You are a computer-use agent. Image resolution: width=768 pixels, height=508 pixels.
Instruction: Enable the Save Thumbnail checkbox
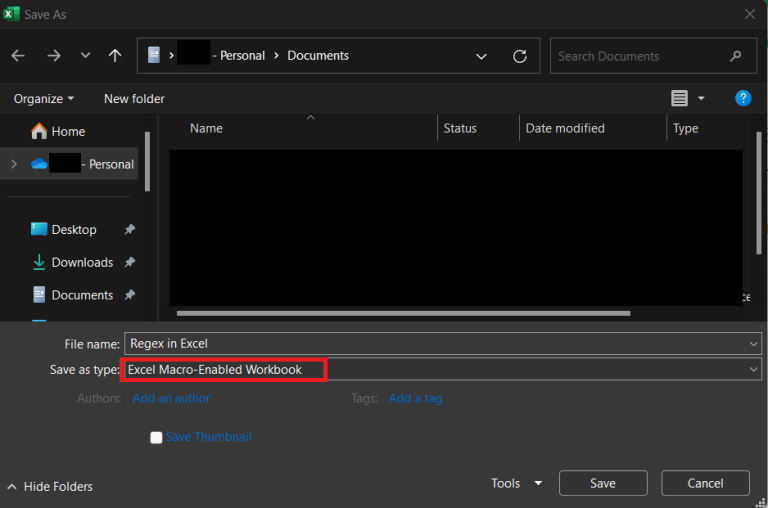pos(156,437)
